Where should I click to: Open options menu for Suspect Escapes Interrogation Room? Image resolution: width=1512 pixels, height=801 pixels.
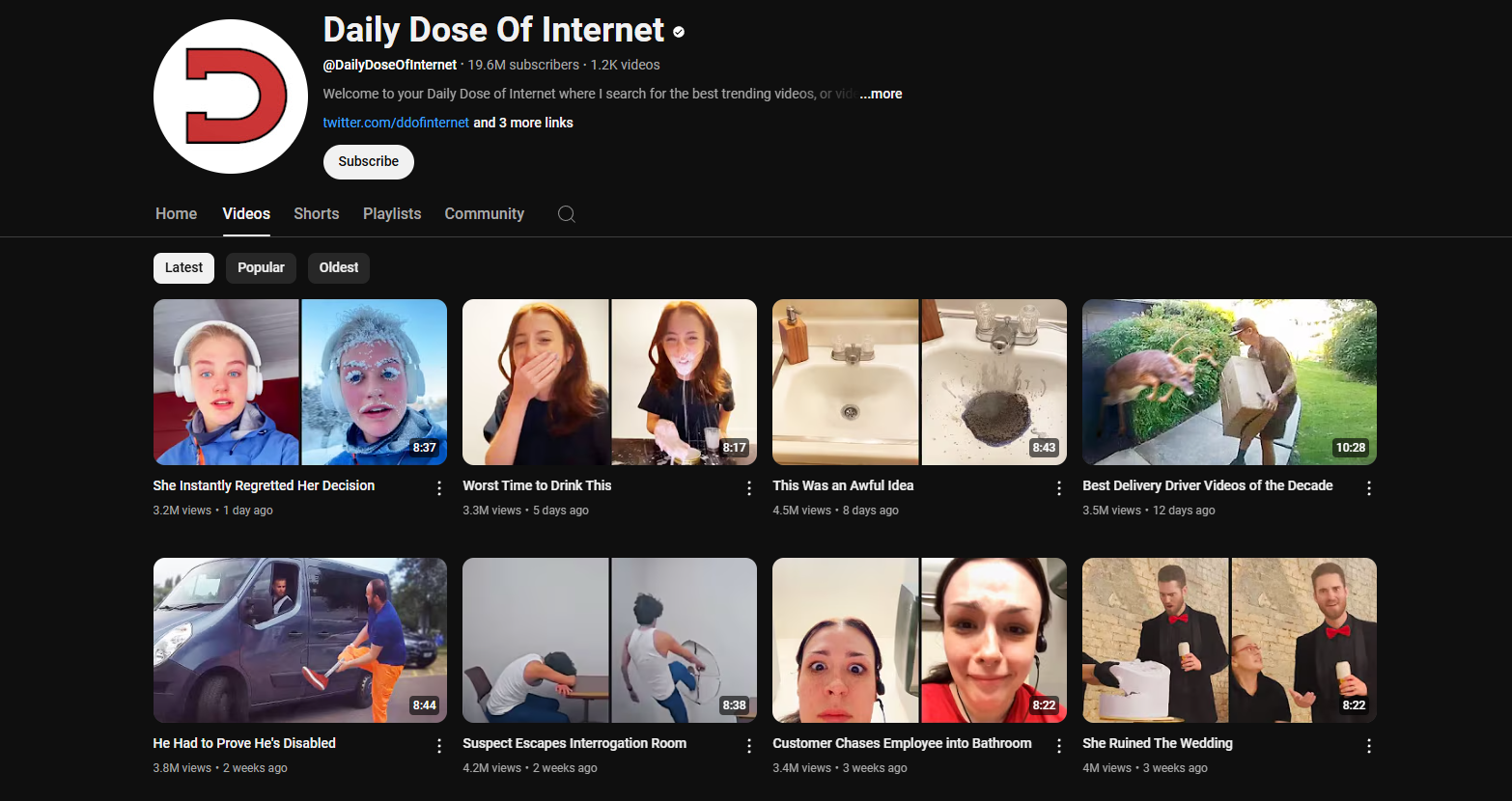click(x=749, y=746)
